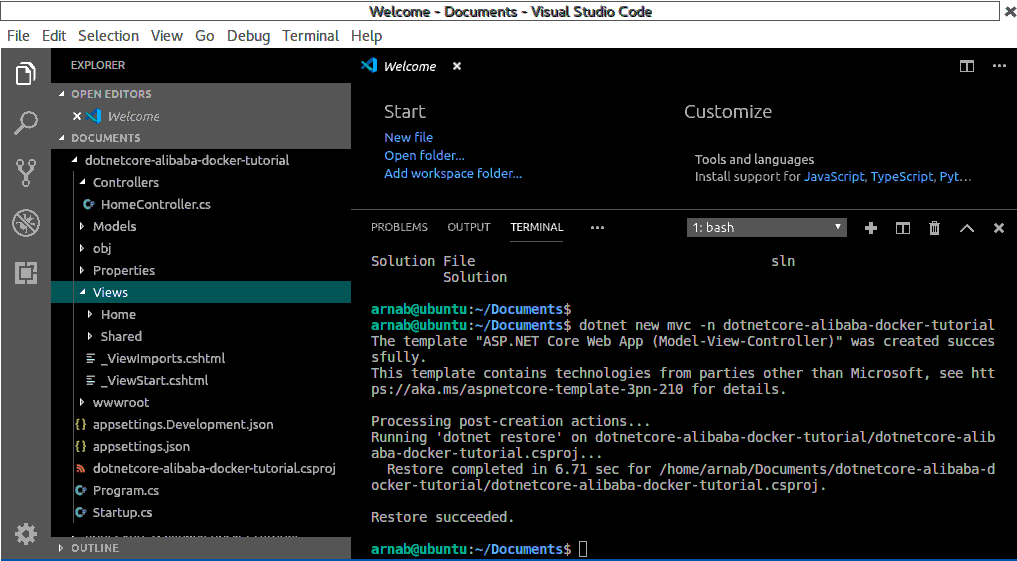The height and width of the screenshot is (561, 1017).
Task: Collapse the Documents section header
Action: 201,138
